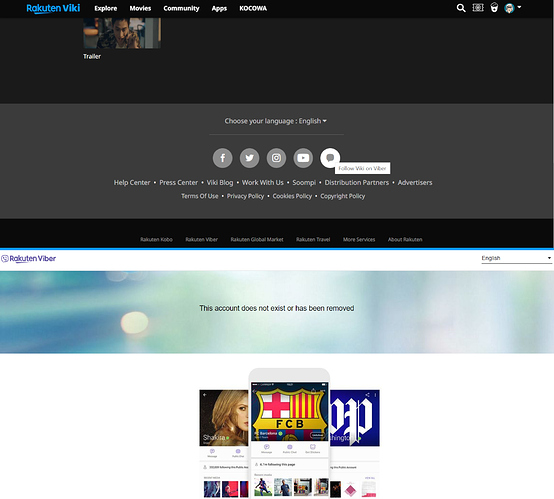Open the Explore menu
554x499 pixels.
(106, 8)
